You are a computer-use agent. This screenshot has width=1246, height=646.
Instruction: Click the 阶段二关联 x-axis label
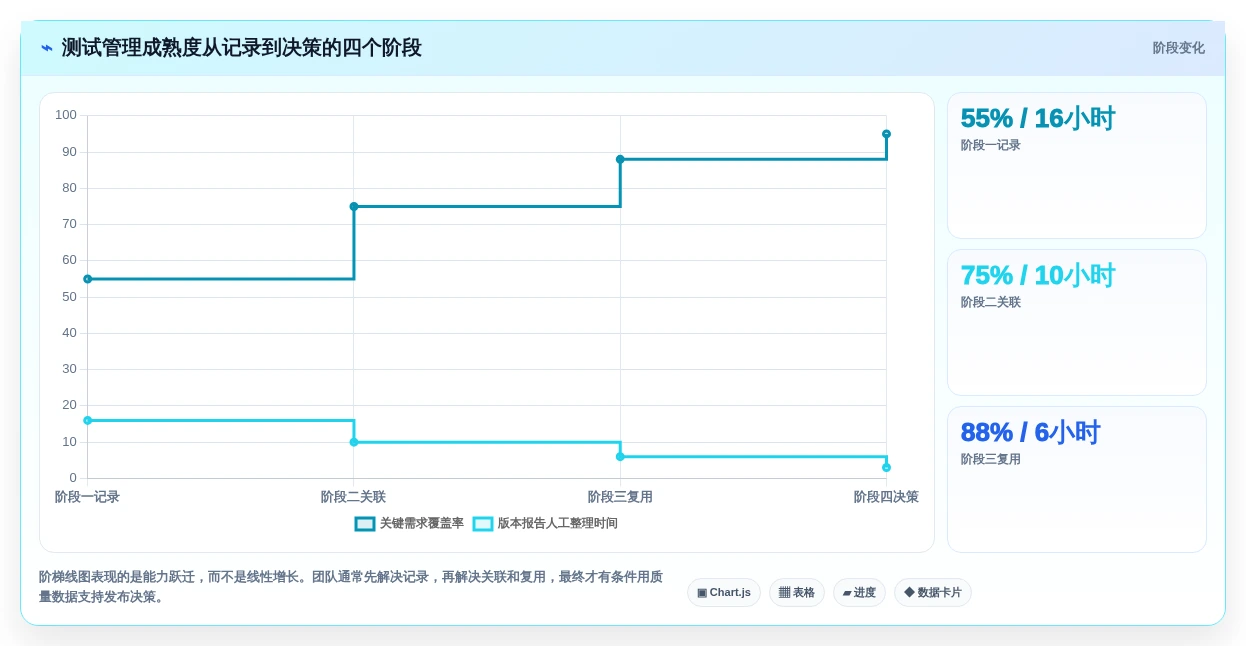(353, 497)
